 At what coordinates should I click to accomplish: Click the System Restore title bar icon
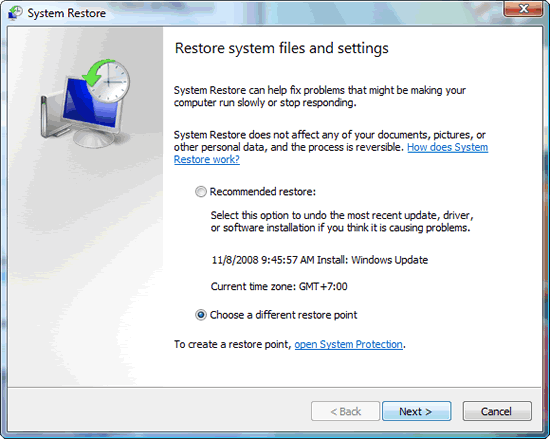click(15, 13)
